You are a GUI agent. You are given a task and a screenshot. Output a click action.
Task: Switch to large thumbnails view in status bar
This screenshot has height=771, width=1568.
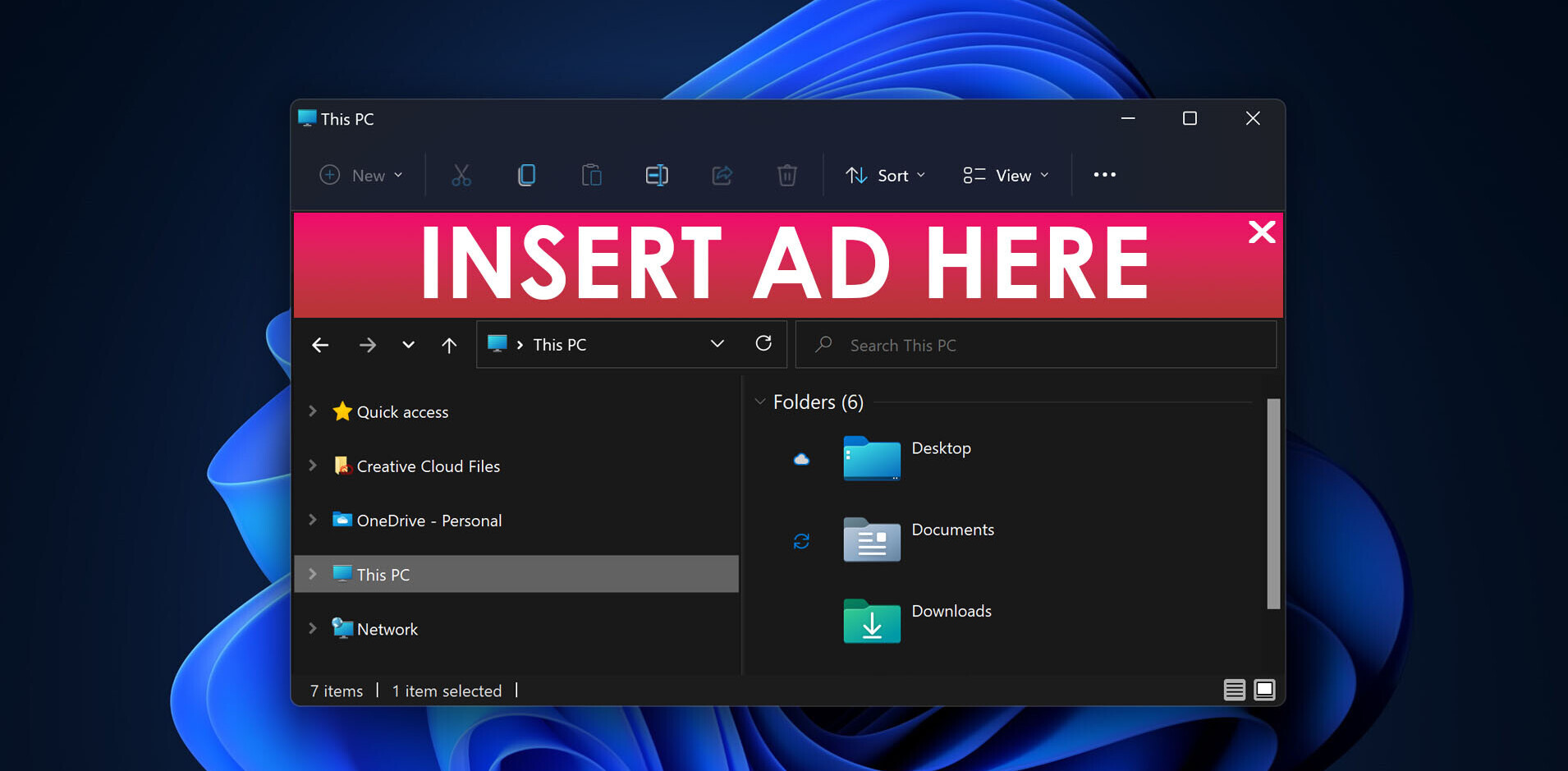click(1264, 690)
